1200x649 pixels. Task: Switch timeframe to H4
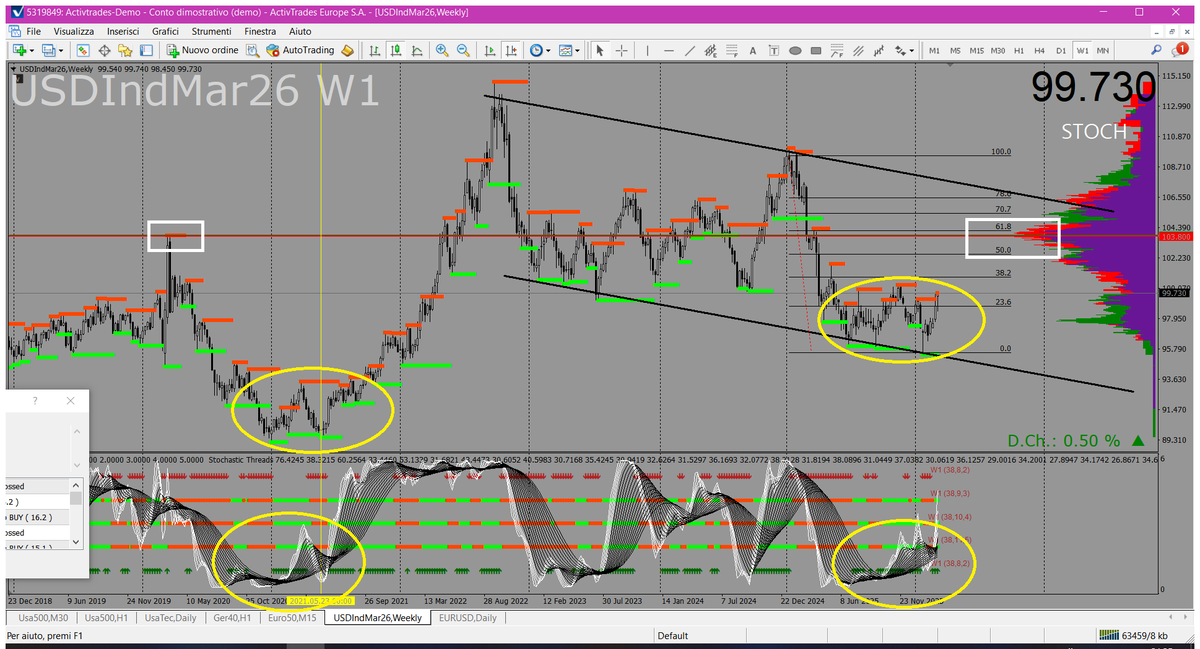click(1039, 50)
